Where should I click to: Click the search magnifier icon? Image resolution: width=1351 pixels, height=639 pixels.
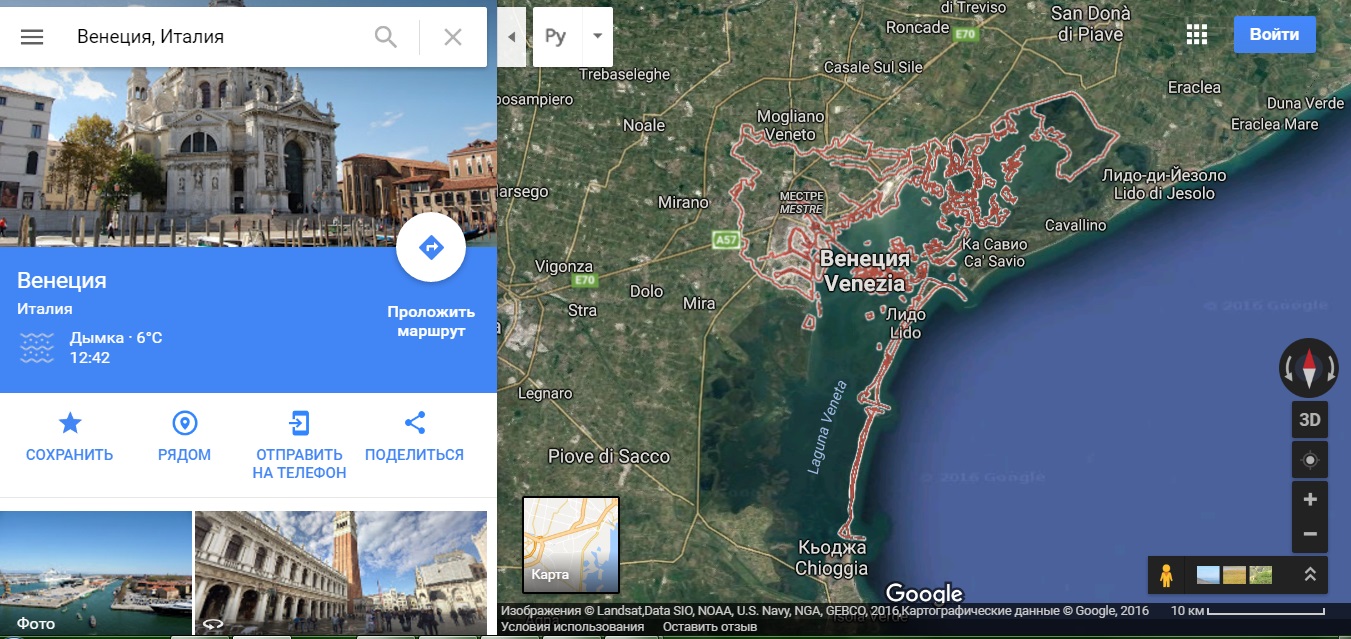386,37
